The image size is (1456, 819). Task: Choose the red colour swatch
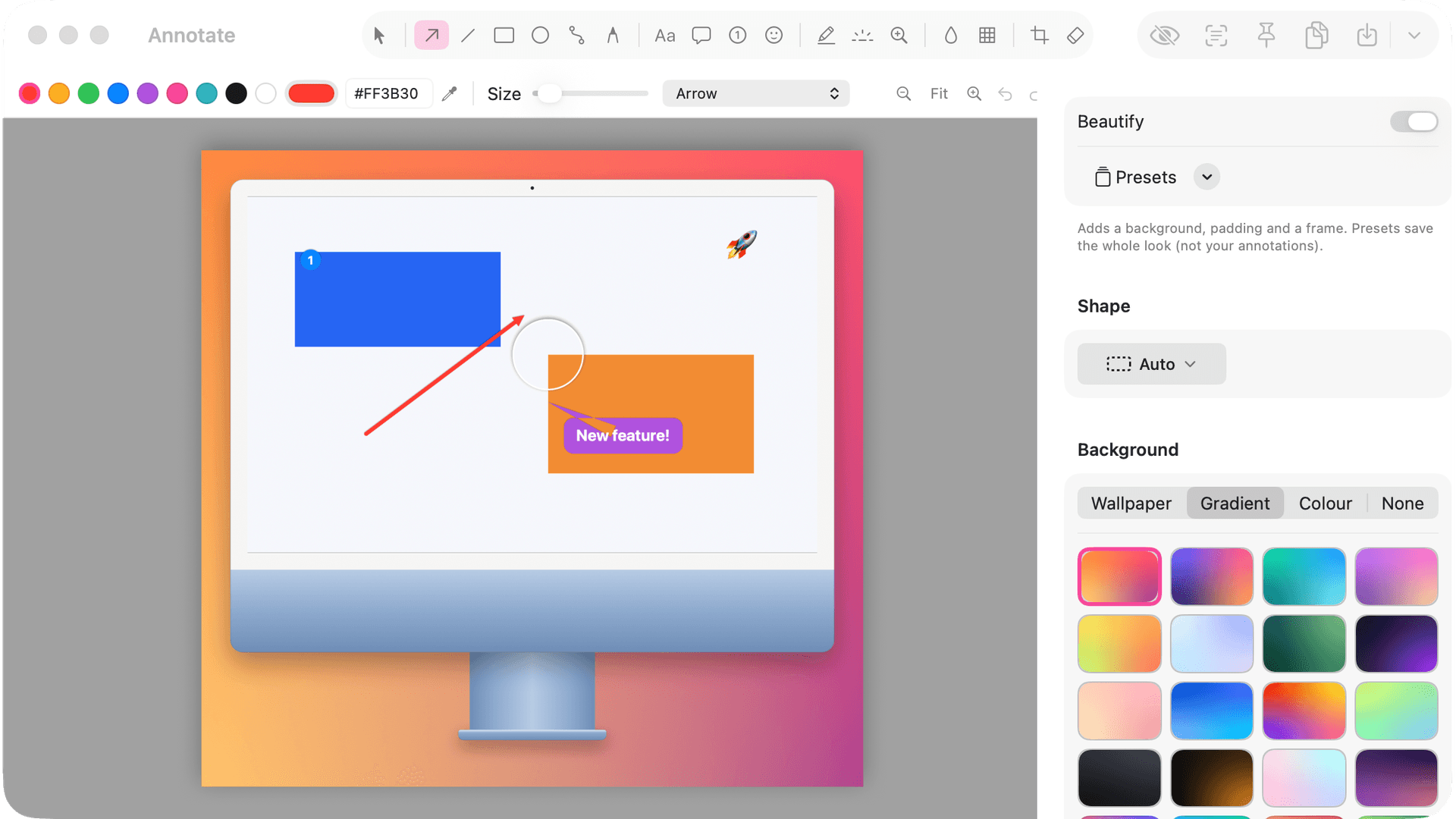click(x=30, y=93)
